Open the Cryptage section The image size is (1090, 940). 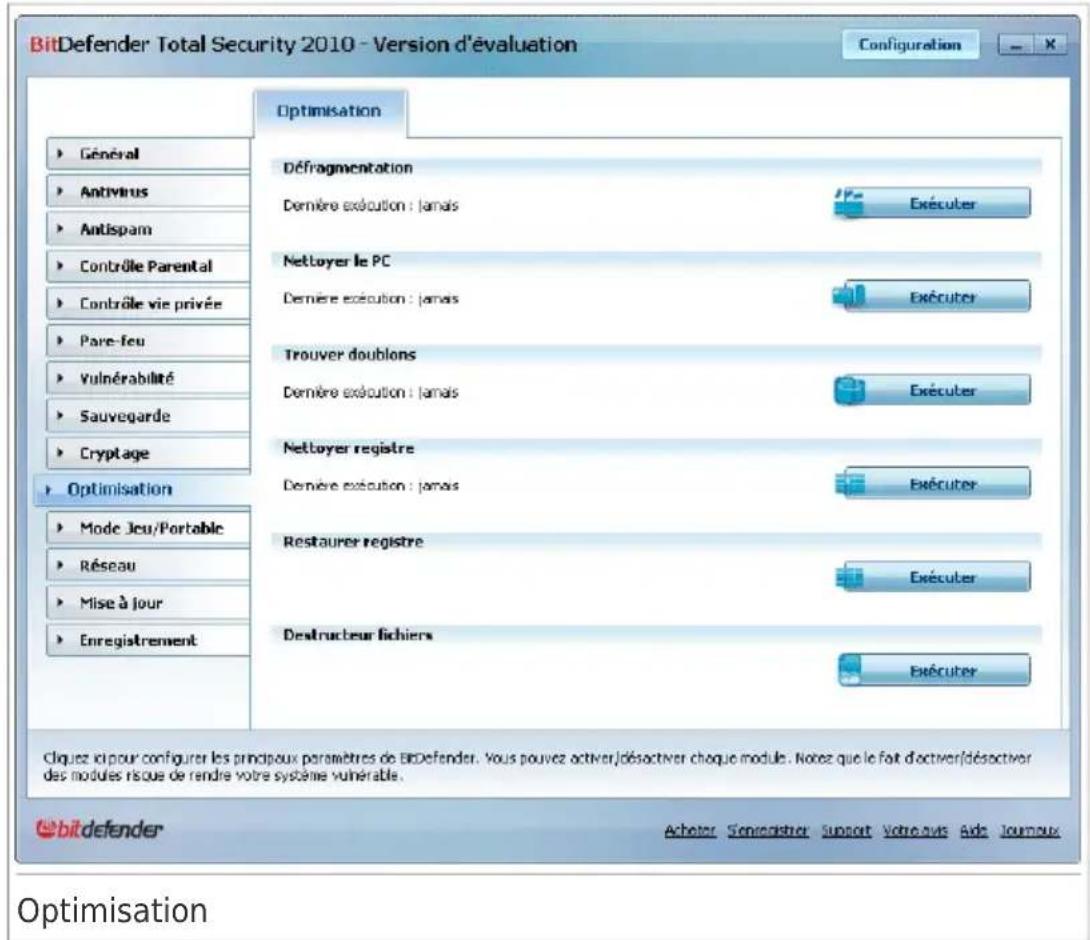coord(148,453)
